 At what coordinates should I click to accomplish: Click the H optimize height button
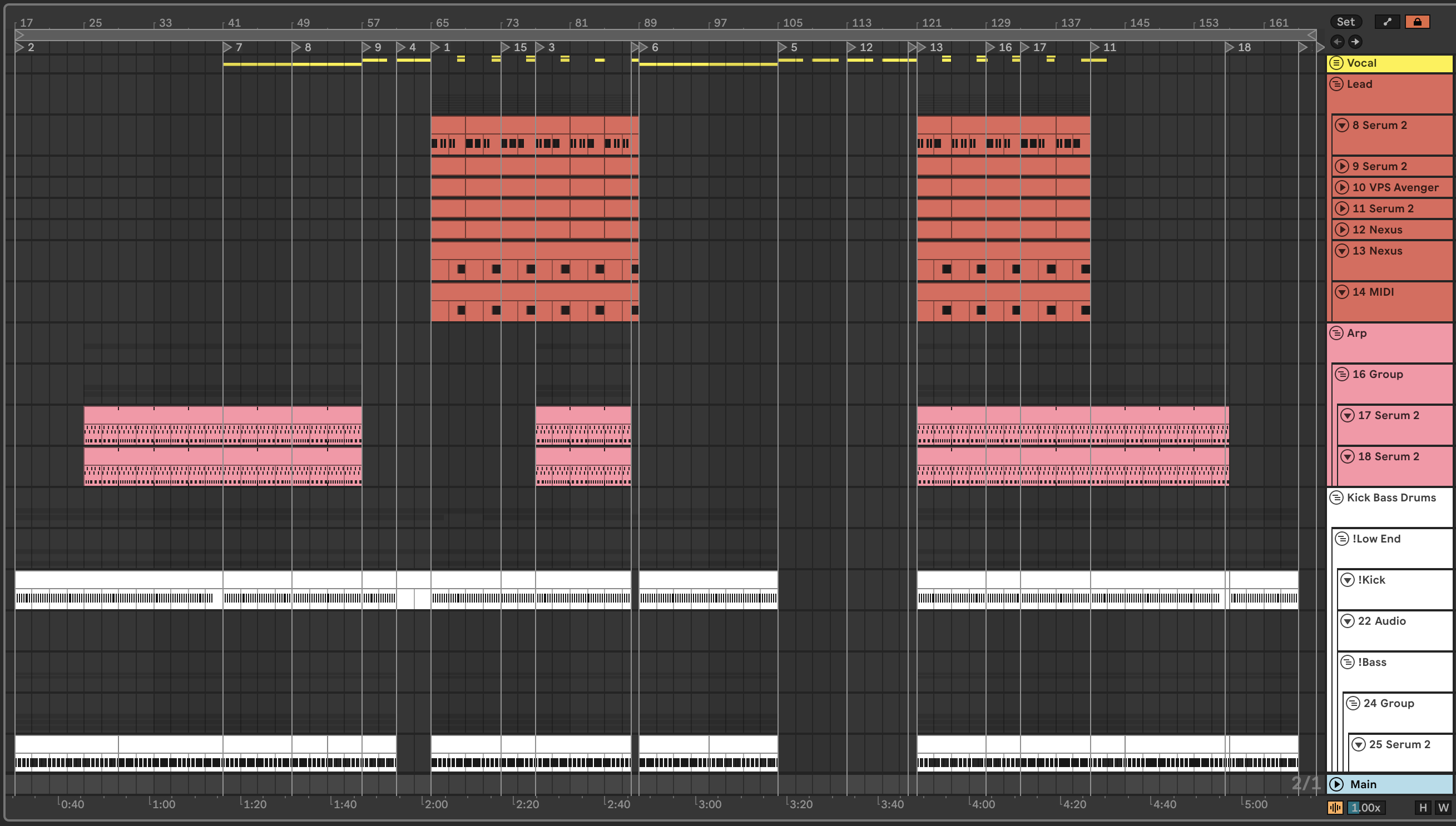click(1423, 807)
